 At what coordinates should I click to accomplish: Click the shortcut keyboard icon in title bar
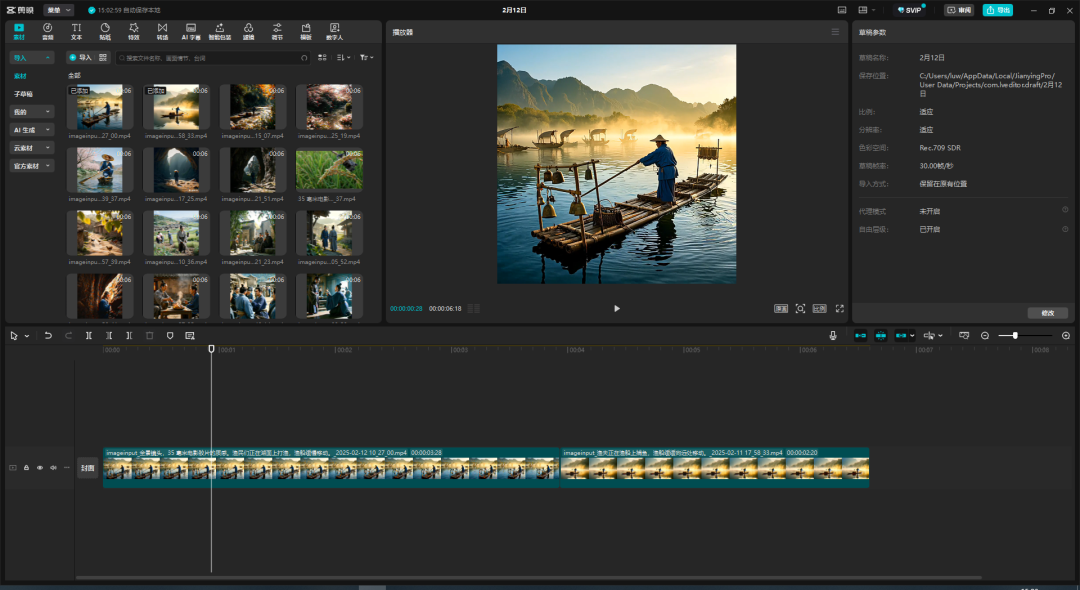coord(842,10)
